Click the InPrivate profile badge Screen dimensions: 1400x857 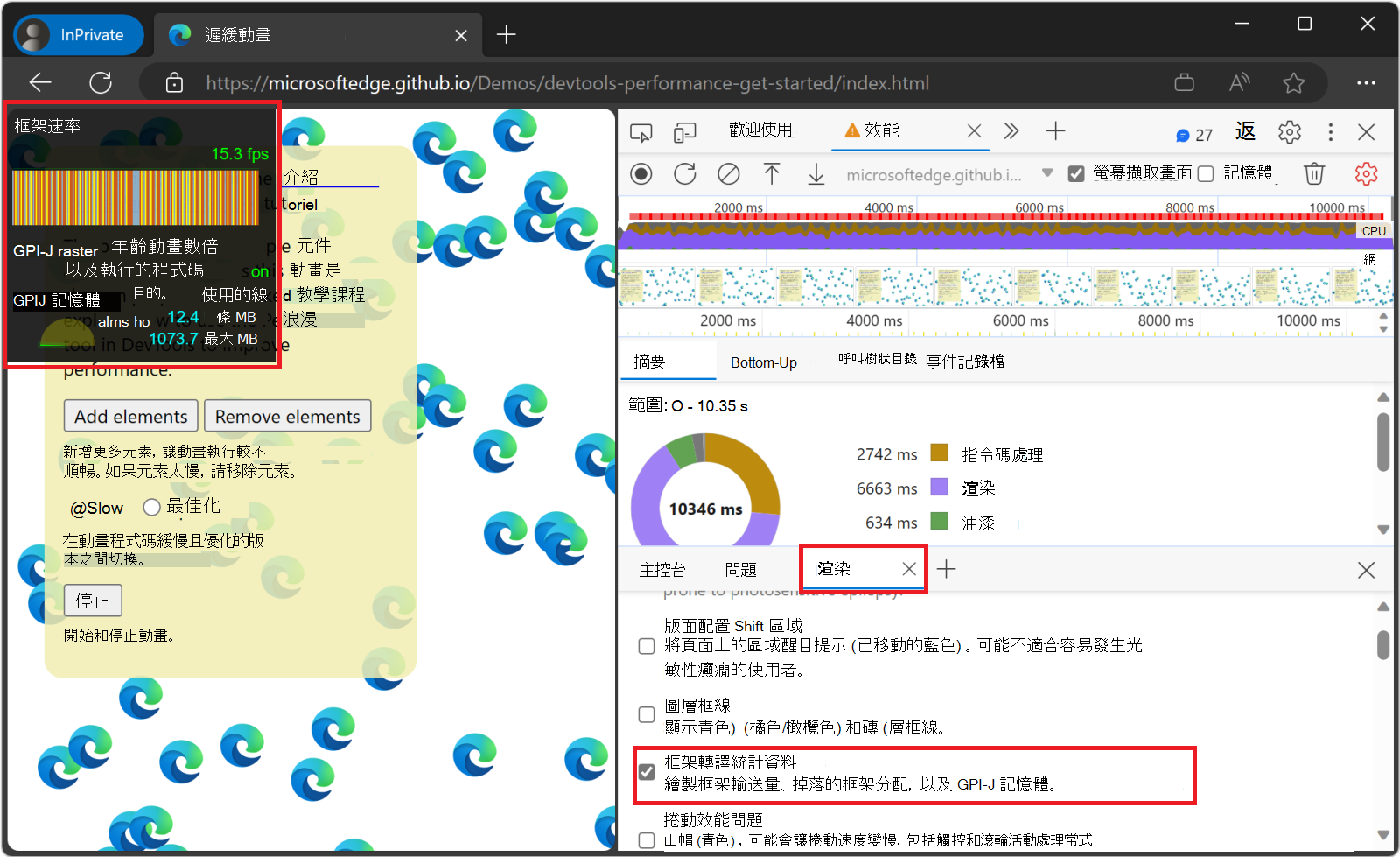(79, 35)
